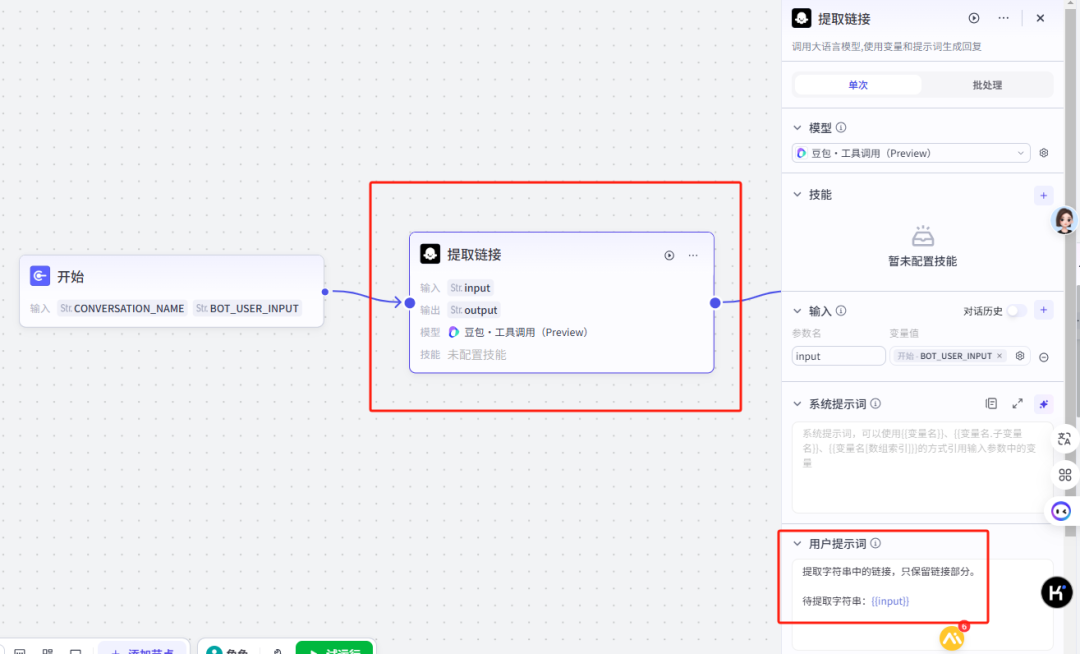Viewport: 1080px width, 654px height.
Task: Click the avatar floating icon on right edge
Action: (1064, 220)
